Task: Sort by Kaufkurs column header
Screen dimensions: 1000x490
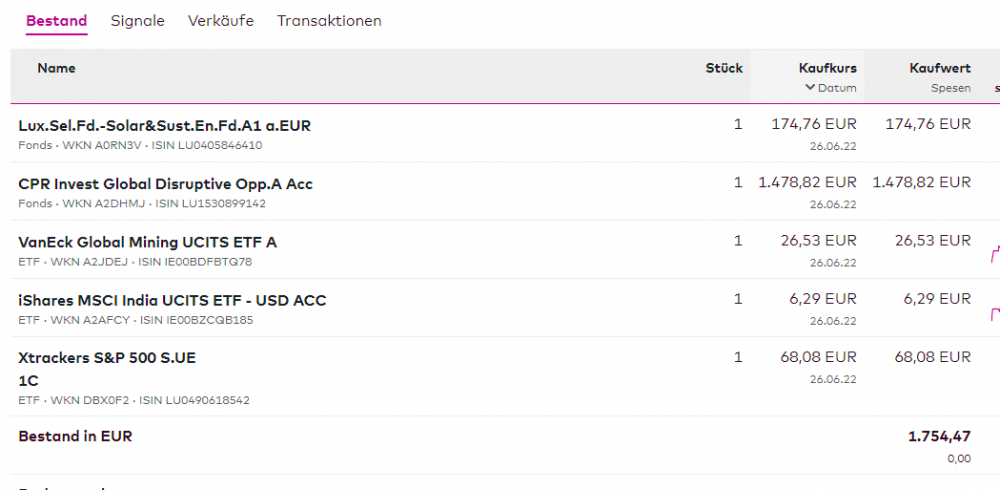Action: click(827, 68)
